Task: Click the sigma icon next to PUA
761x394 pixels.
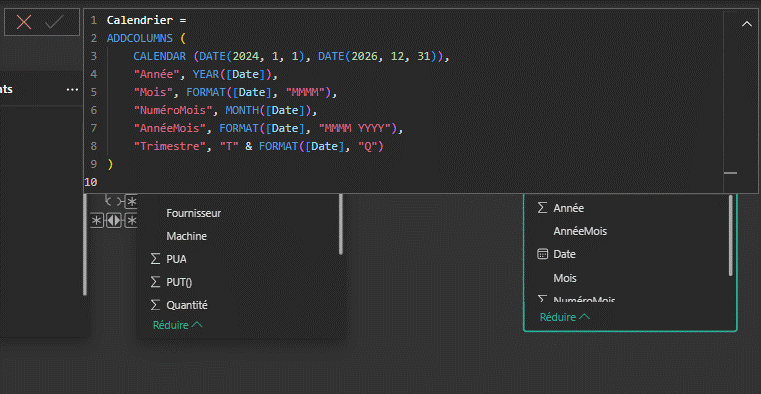Action: point(155,259)
